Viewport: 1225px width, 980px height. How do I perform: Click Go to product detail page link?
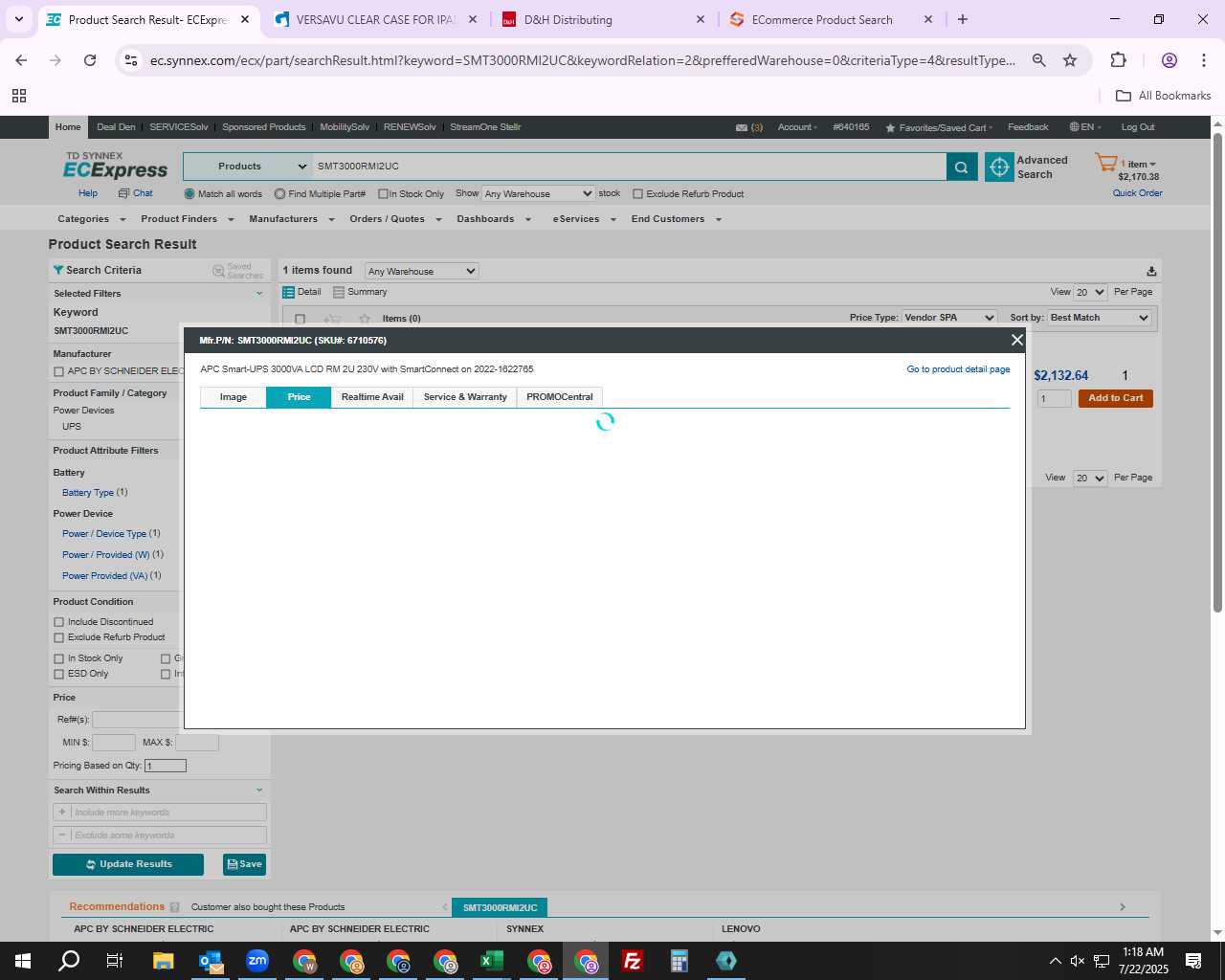958,369
